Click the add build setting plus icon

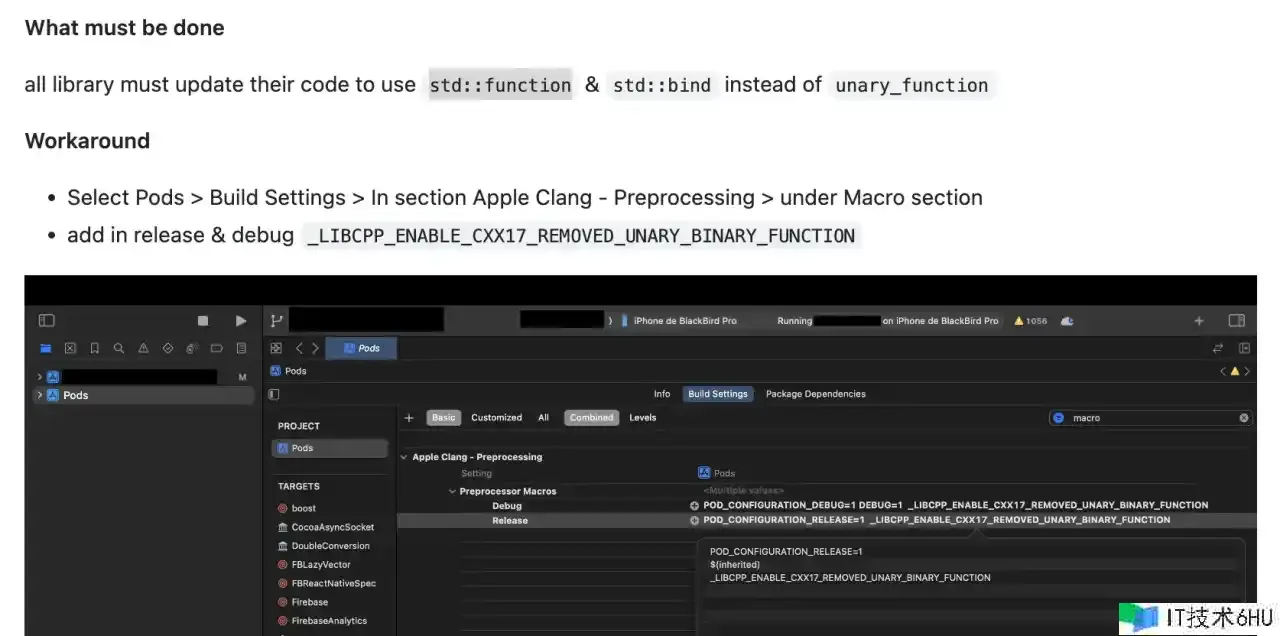coord(409,418)
